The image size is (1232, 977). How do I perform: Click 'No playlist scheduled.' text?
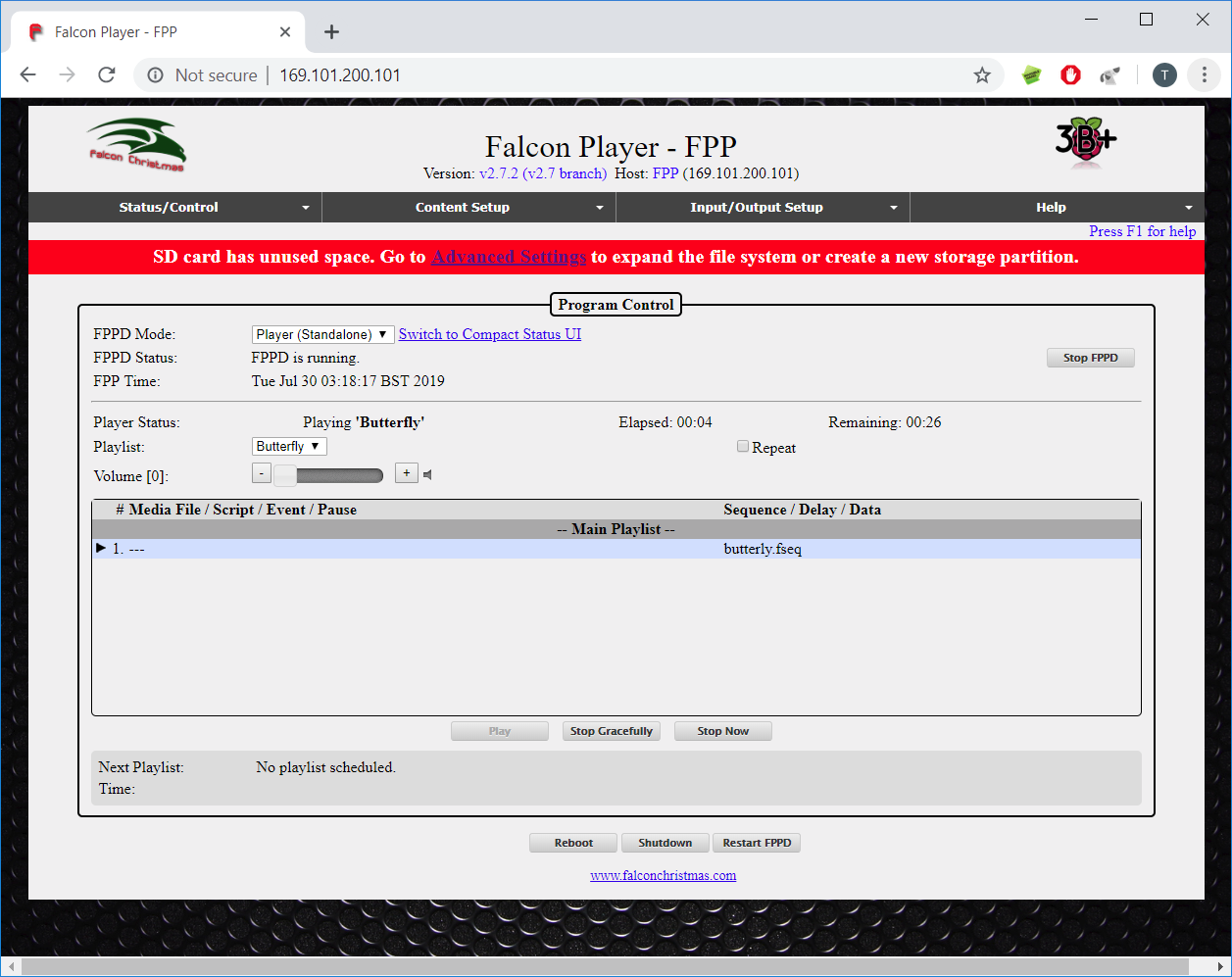[326, 767]
